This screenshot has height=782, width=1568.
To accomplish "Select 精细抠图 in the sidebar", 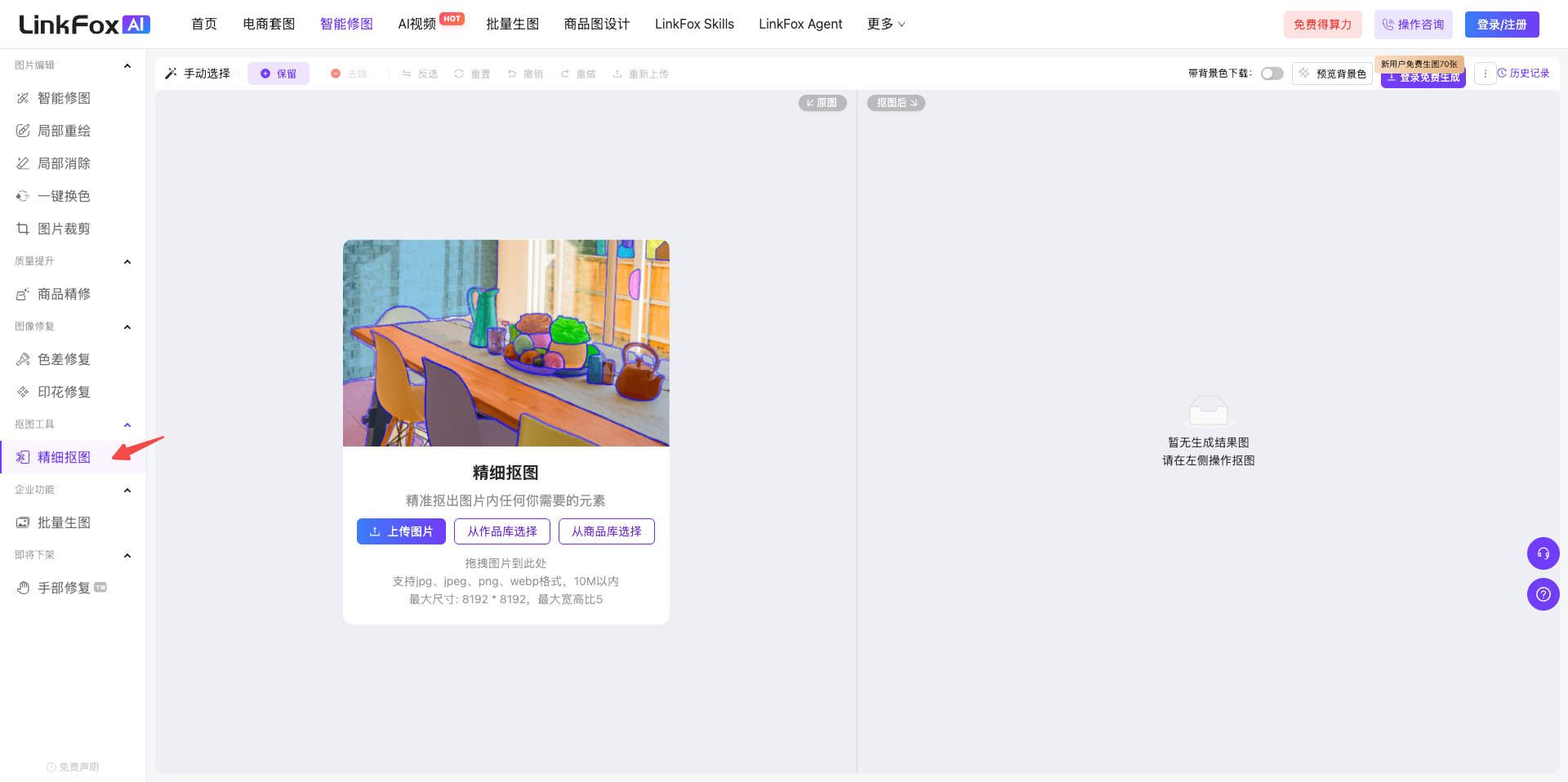I will pyautogui.click(x=64, y=457).
